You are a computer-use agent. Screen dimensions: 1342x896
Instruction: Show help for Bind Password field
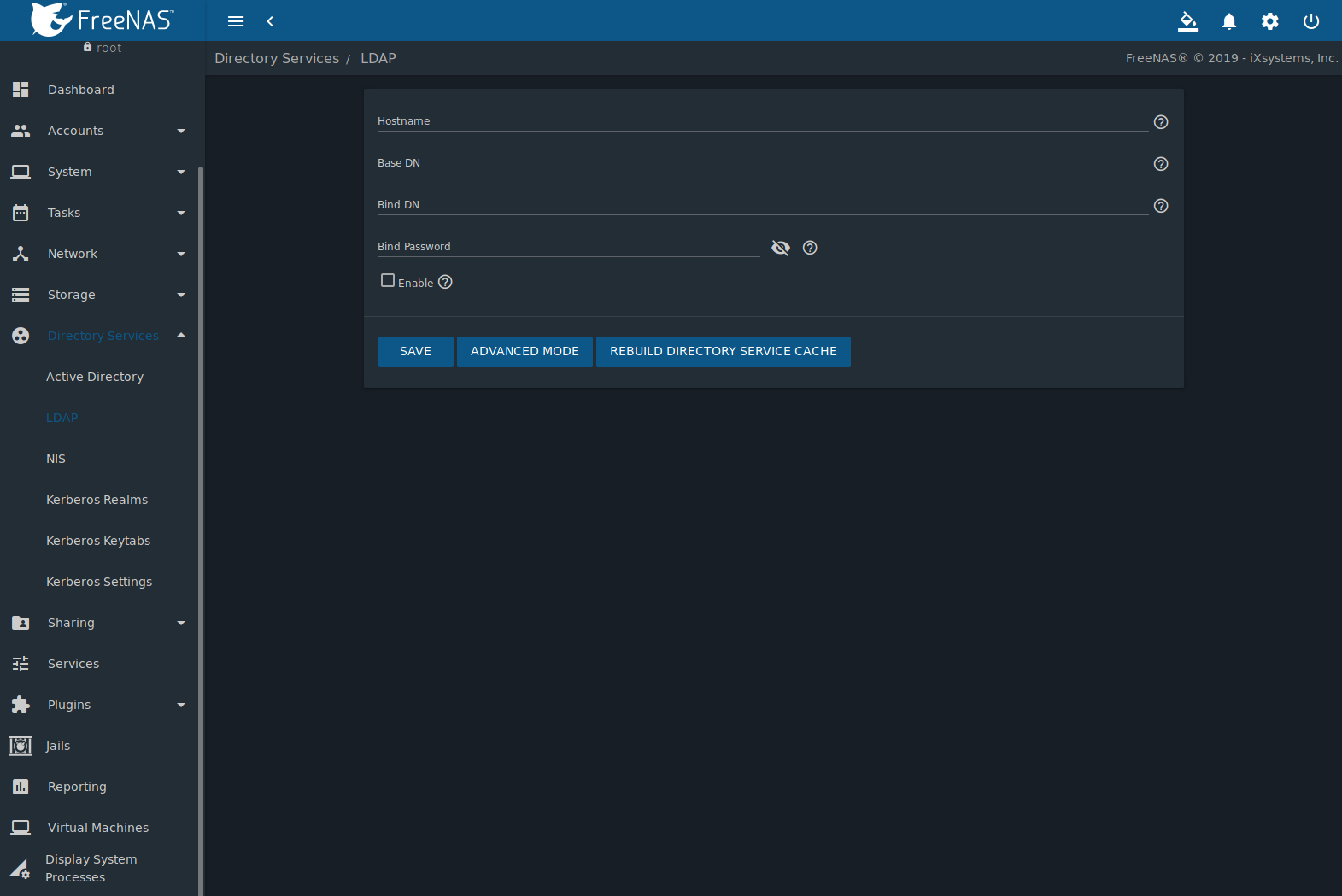tap(810, 248)
